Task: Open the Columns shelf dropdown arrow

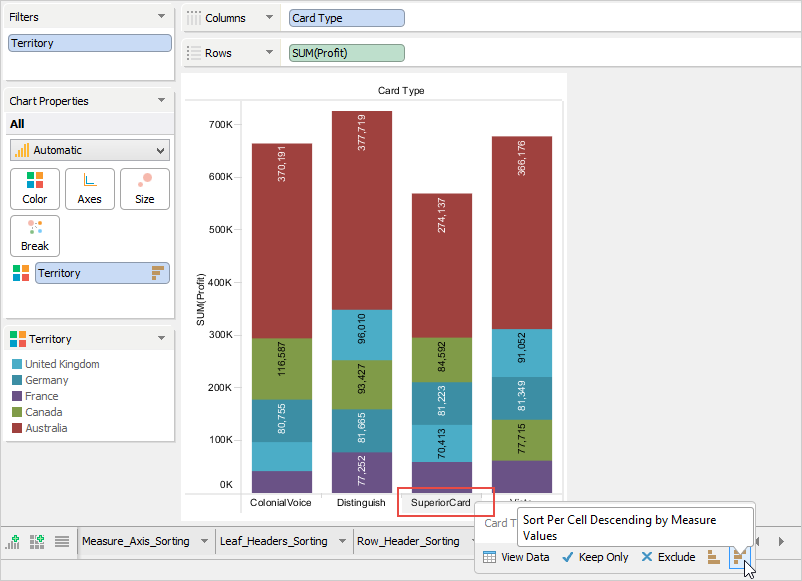Action: click(269, 18)
